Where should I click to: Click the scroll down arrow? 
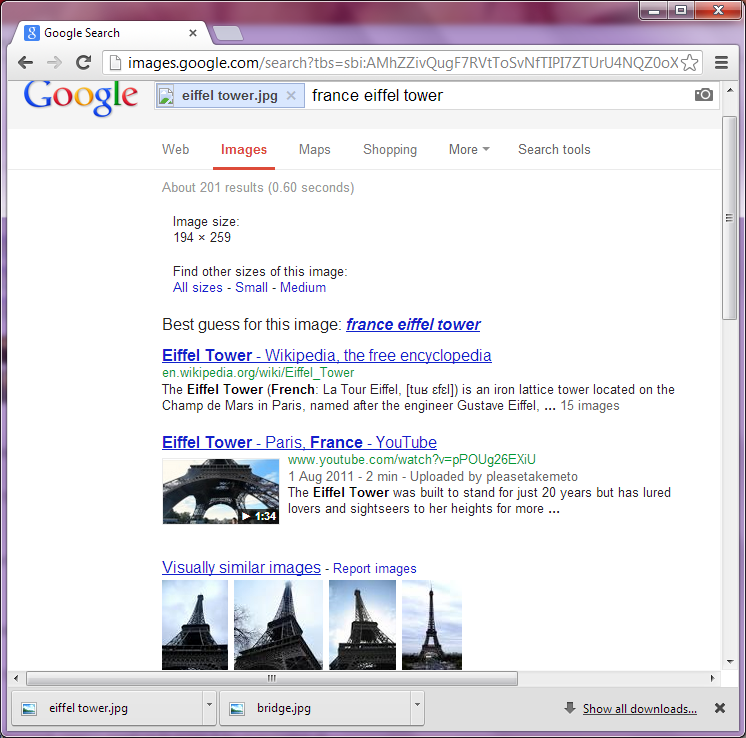pos(730,661)
